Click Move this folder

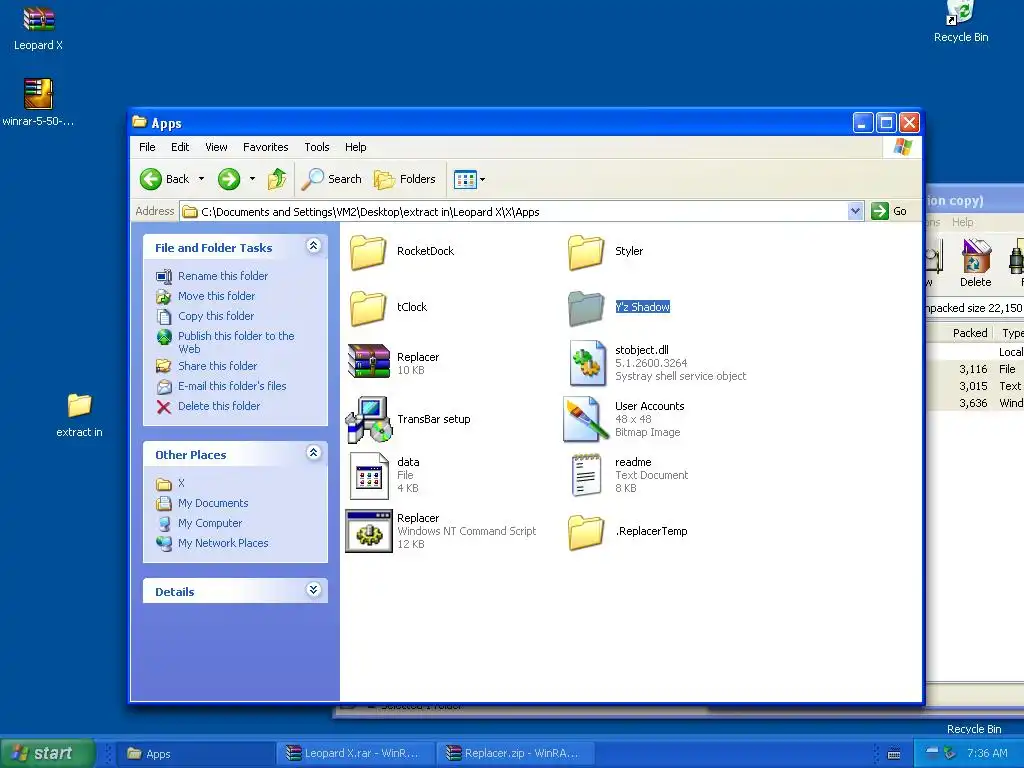(x=216, y=296)
